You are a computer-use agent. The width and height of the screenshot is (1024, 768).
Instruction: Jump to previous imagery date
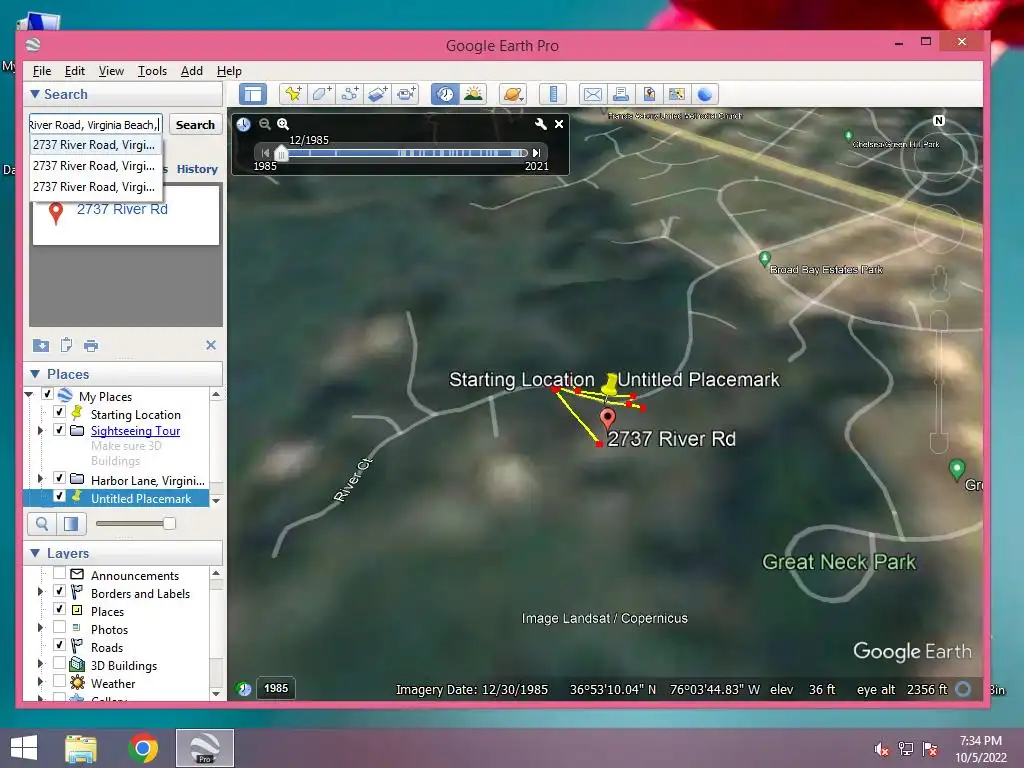(x=265, y=153)
